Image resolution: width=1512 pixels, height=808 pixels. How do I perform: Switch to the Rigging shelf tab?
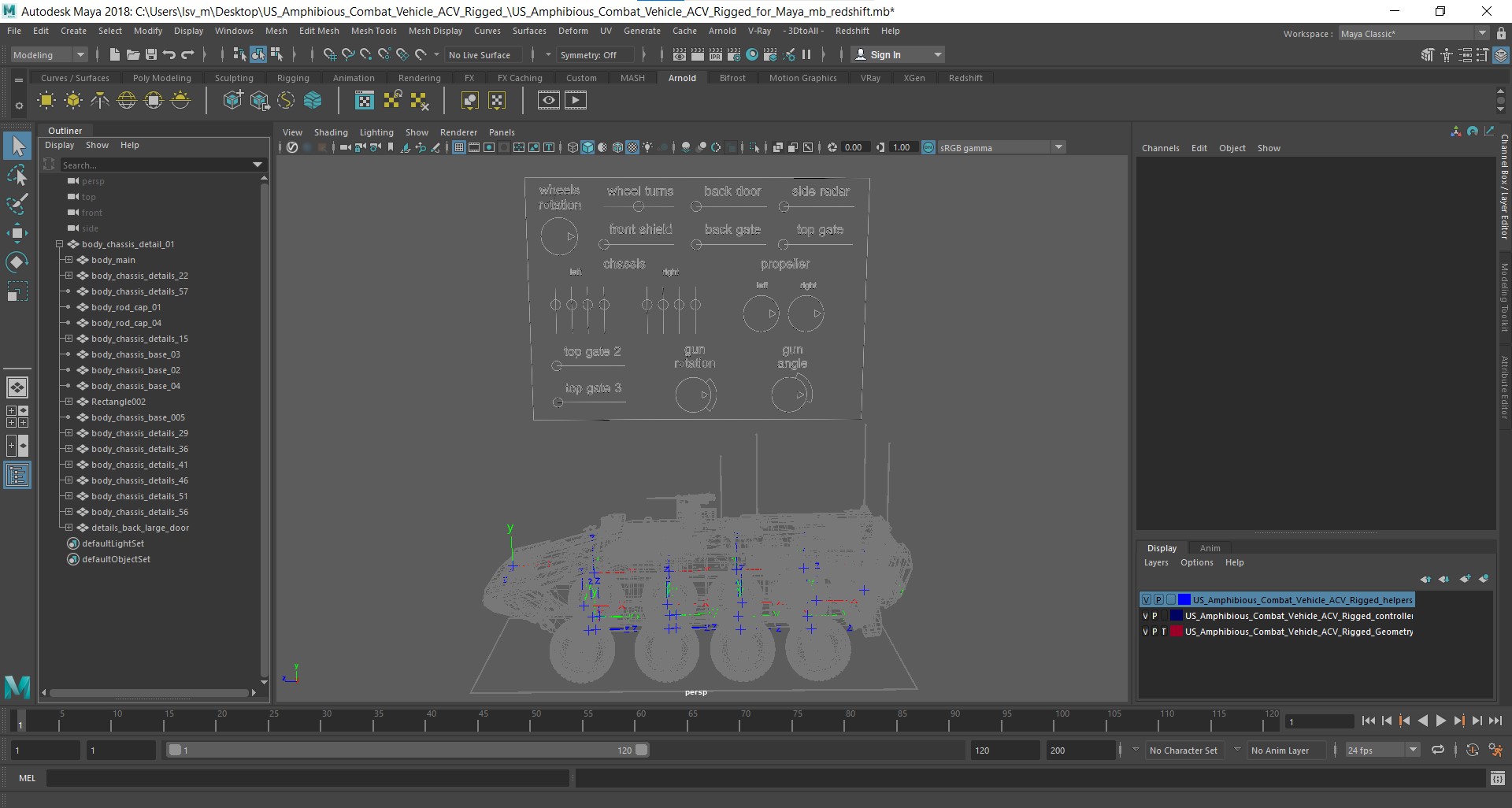(293, 78)
